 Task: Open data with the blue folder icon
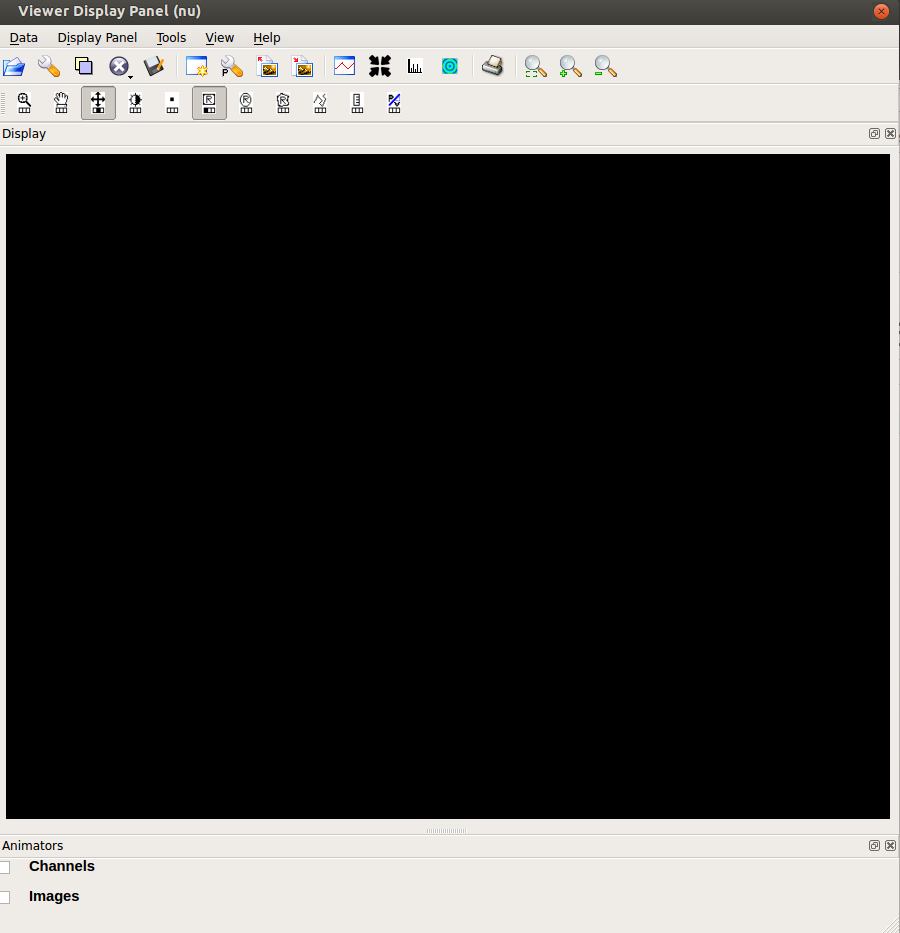coord(14,66)
